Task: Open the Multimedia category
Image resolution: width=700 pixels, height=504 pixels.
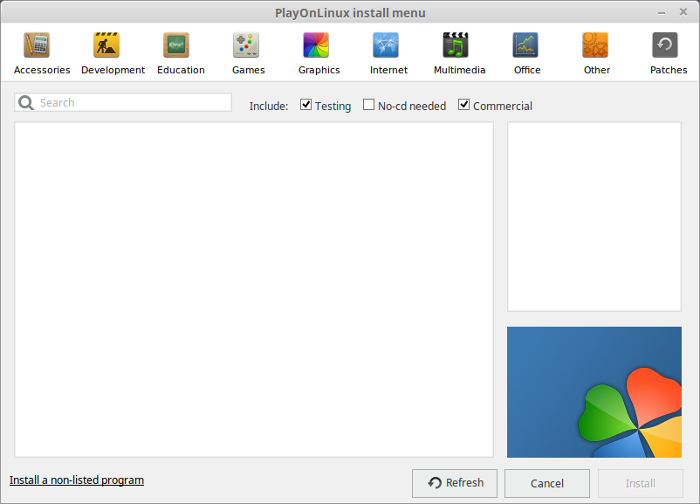Action: pos(459,53)
